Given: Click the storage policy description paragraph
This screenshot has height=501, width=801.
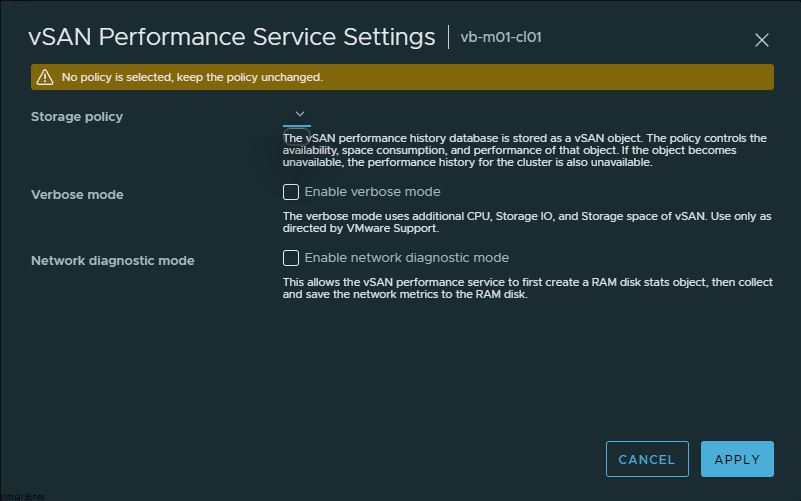Looking at the screenshot, I should pos(525,150).
